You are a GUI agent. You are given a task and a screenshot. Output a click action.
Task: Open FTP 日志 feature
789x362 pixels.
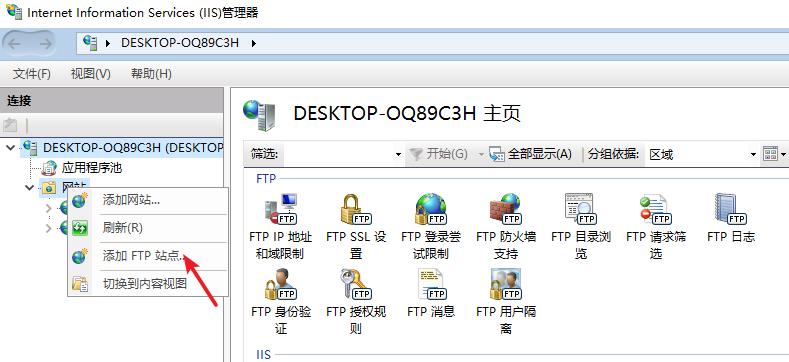coord(731,218)
